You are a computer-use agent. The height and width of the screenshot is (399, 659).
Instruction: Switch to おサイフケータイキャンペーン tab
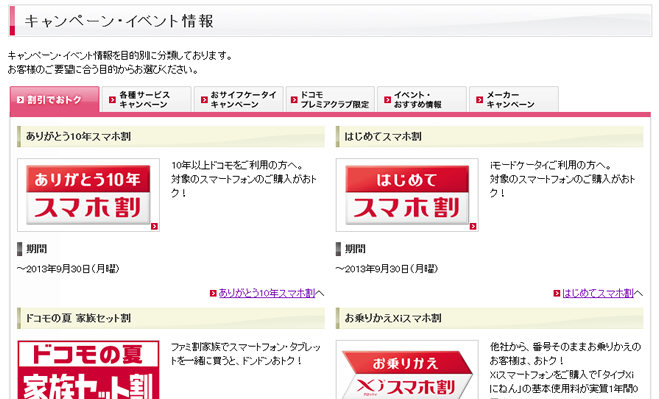pos(238,100)
